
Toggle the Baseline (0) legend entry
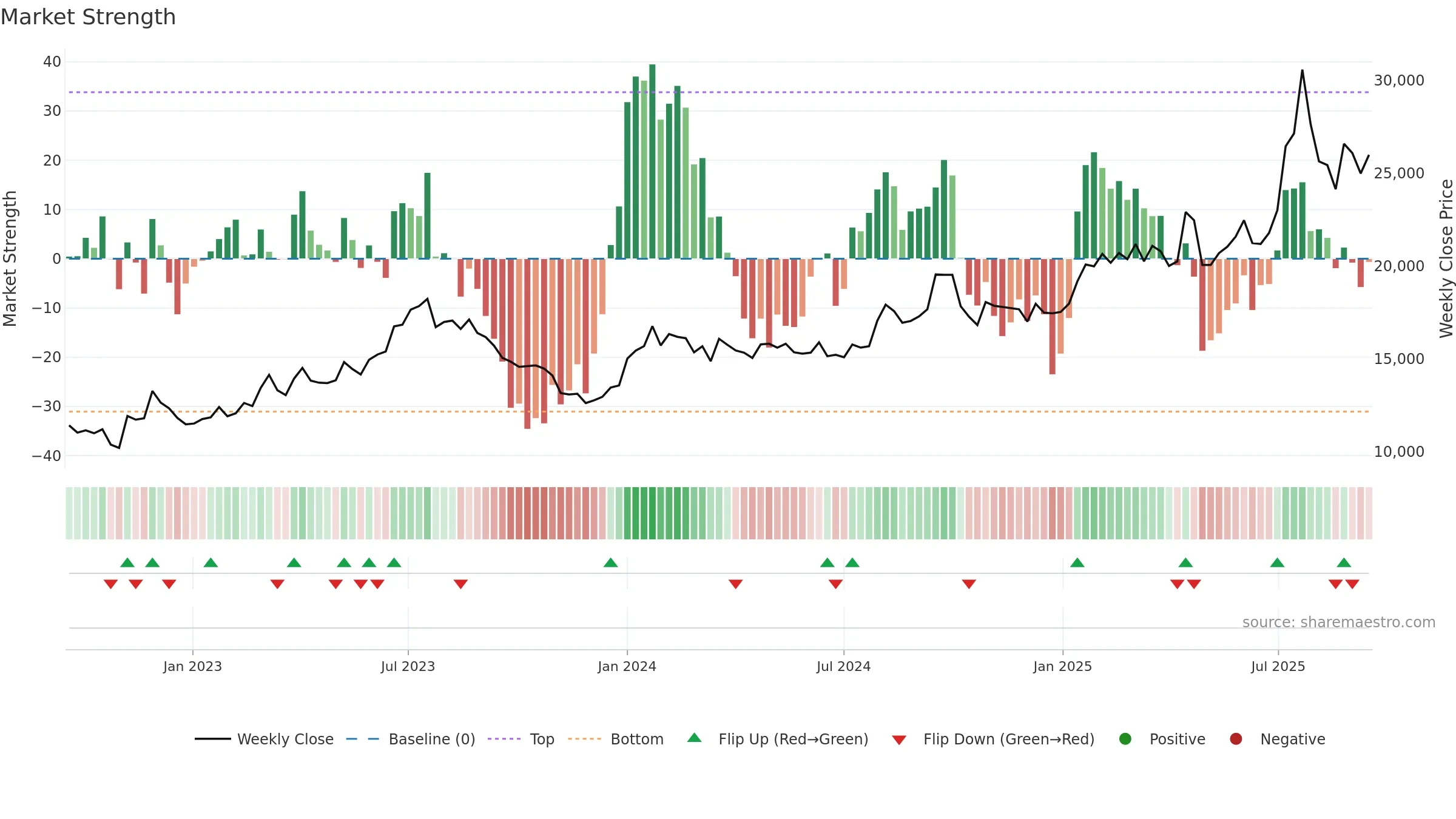tap(411, 739)
